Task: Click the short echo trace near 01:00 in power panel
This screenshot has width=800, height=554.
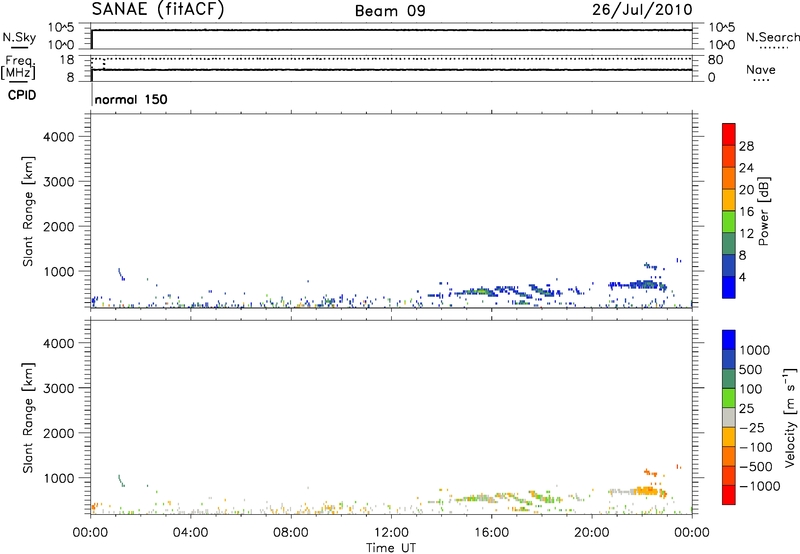Action: [121, 274]
